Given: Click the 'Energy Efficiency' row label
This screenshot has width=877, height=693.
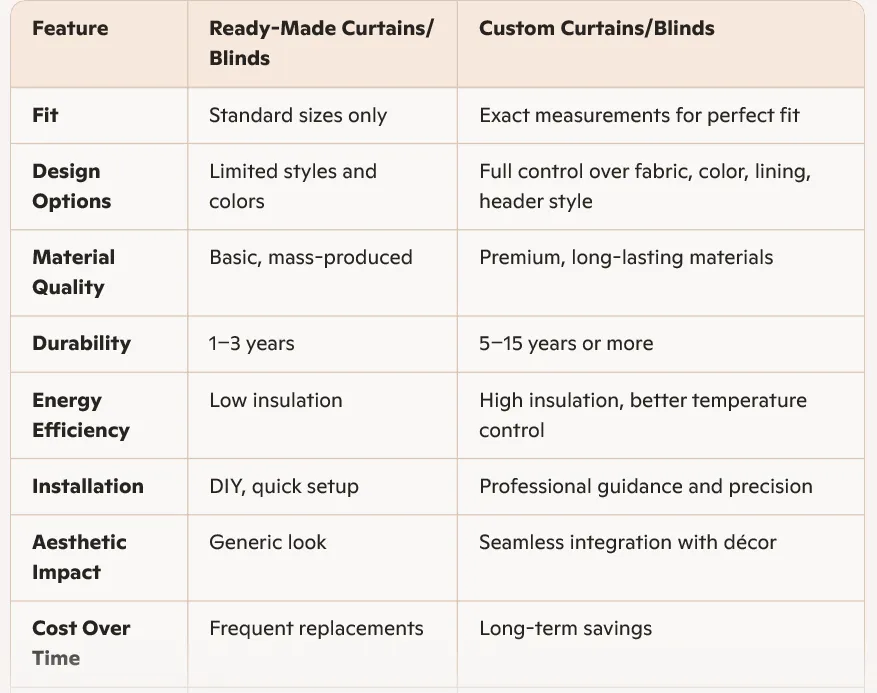Looking at the screenshot, I should (80, 415).
